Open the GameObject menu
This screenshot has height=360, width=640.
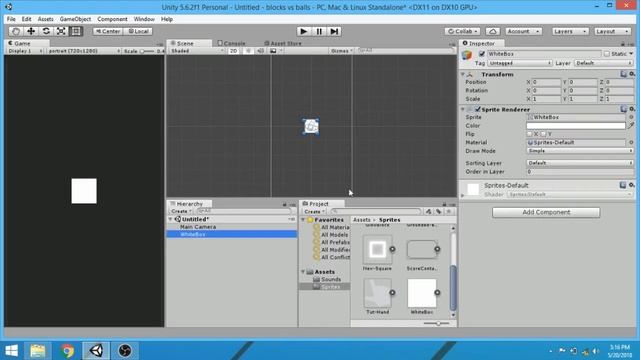pos(75,19)
